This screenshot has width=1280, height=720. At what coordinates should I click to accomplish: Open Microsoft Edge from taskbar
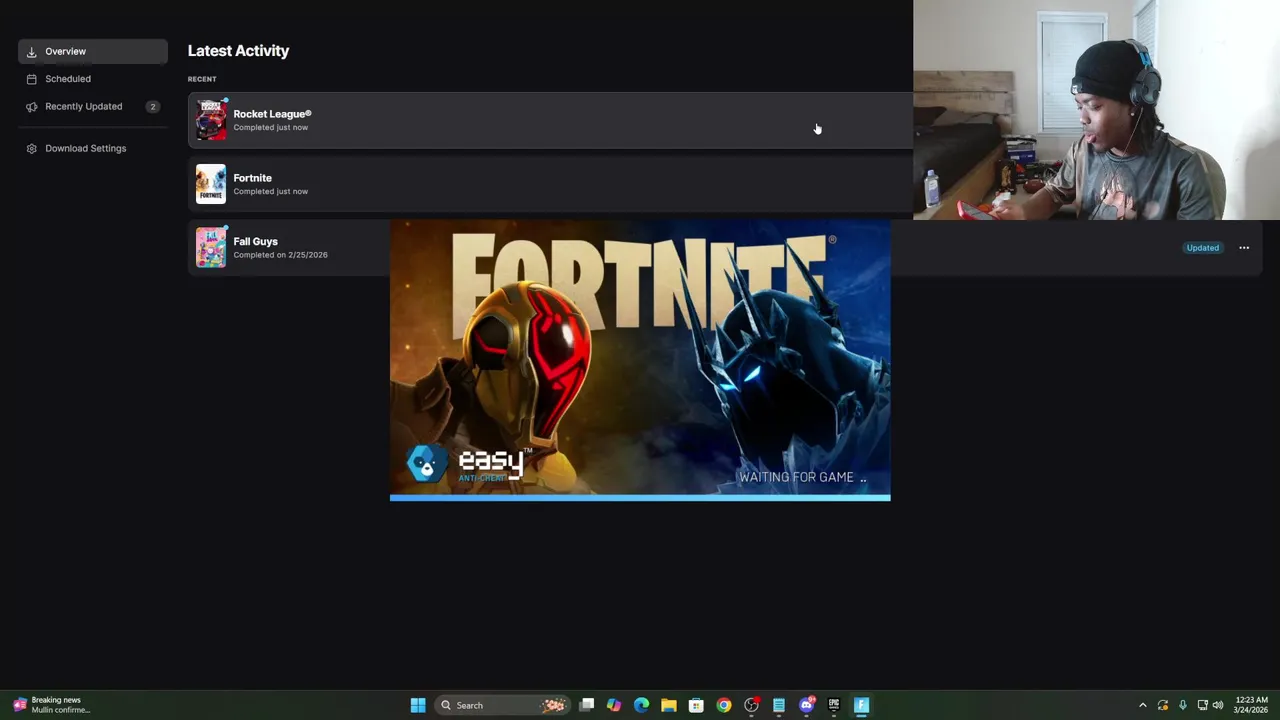click(x=641, y=705)
